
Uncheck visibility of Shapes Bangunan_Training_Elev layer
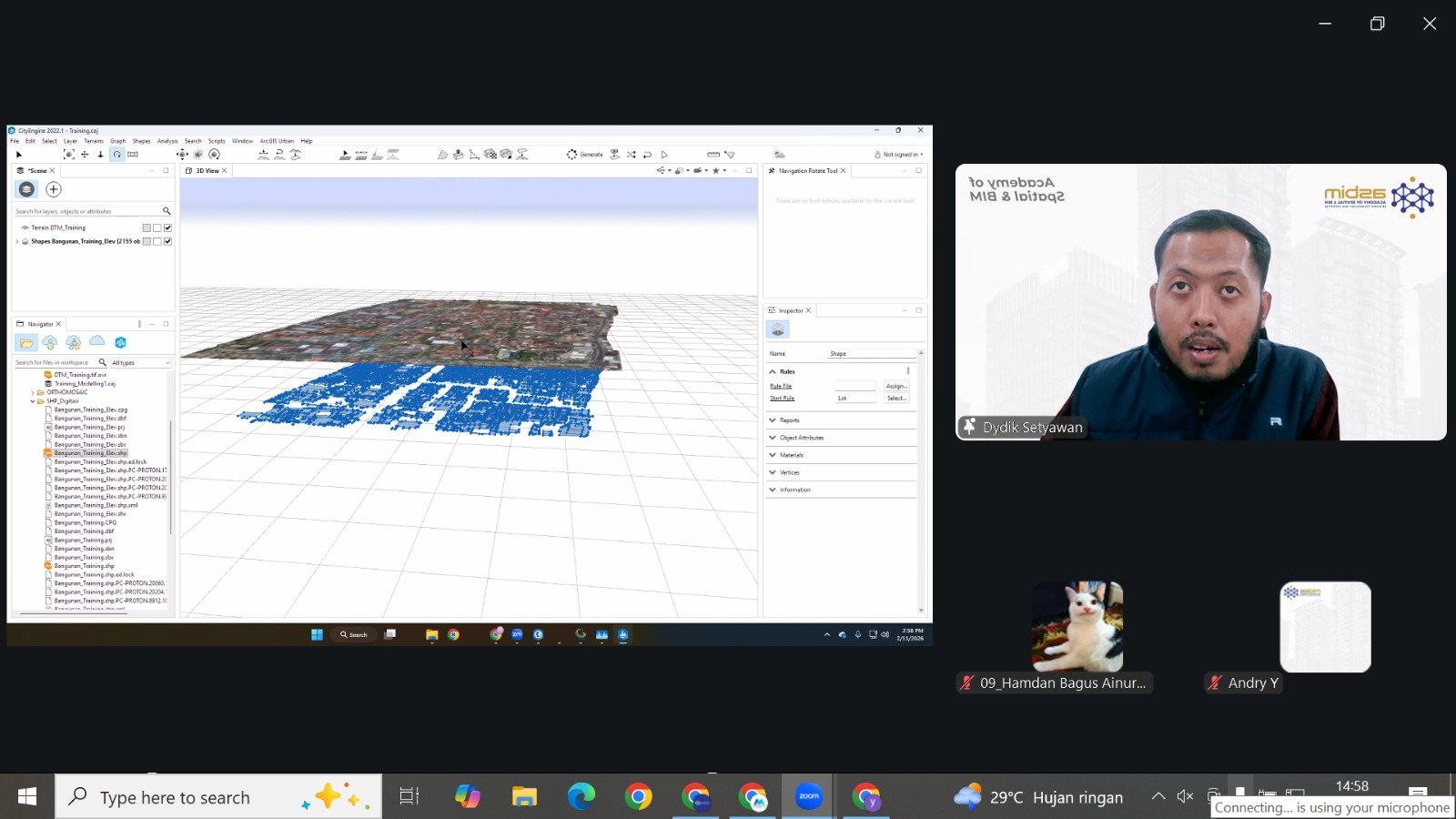(167, 241)
